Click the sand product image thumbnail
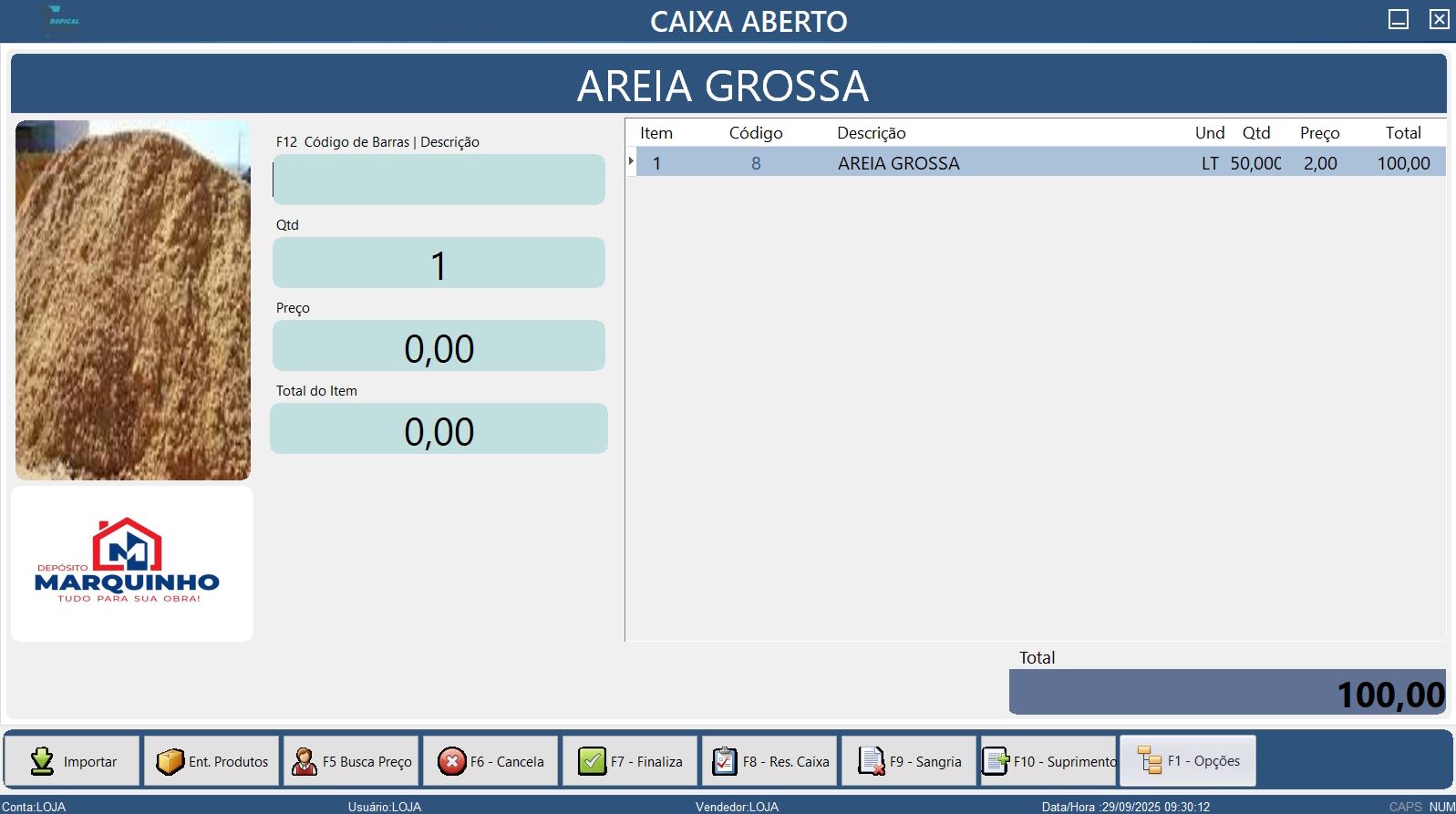The height and width of the screenshot is (814, 1456). point(133,300)
